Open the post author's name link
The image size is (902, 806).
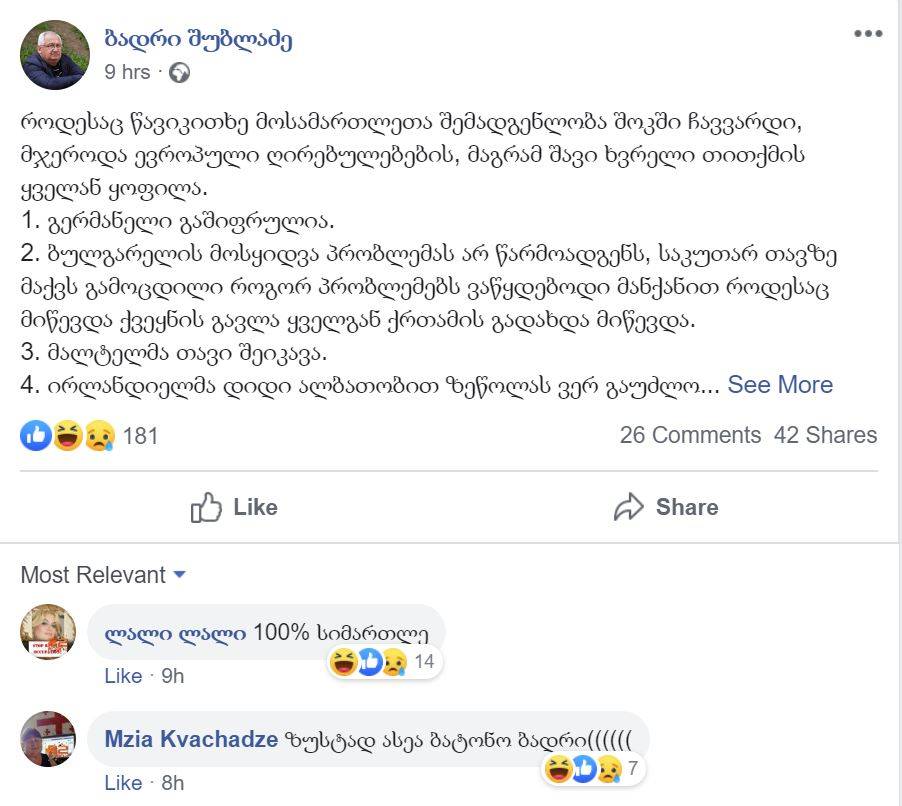pyautogui.click(x=198, y=39)
